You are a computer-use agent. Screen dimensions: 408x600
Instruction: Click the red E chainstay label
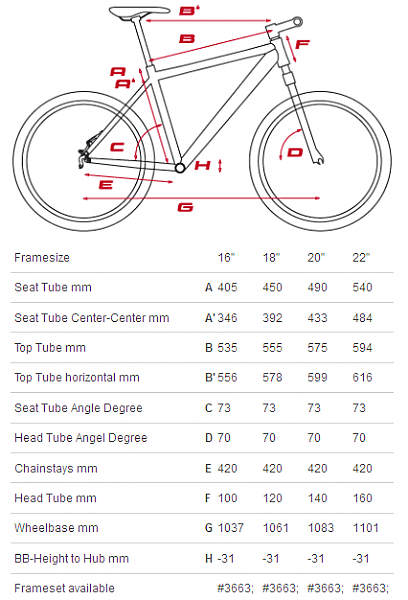[x=106, y=185]
